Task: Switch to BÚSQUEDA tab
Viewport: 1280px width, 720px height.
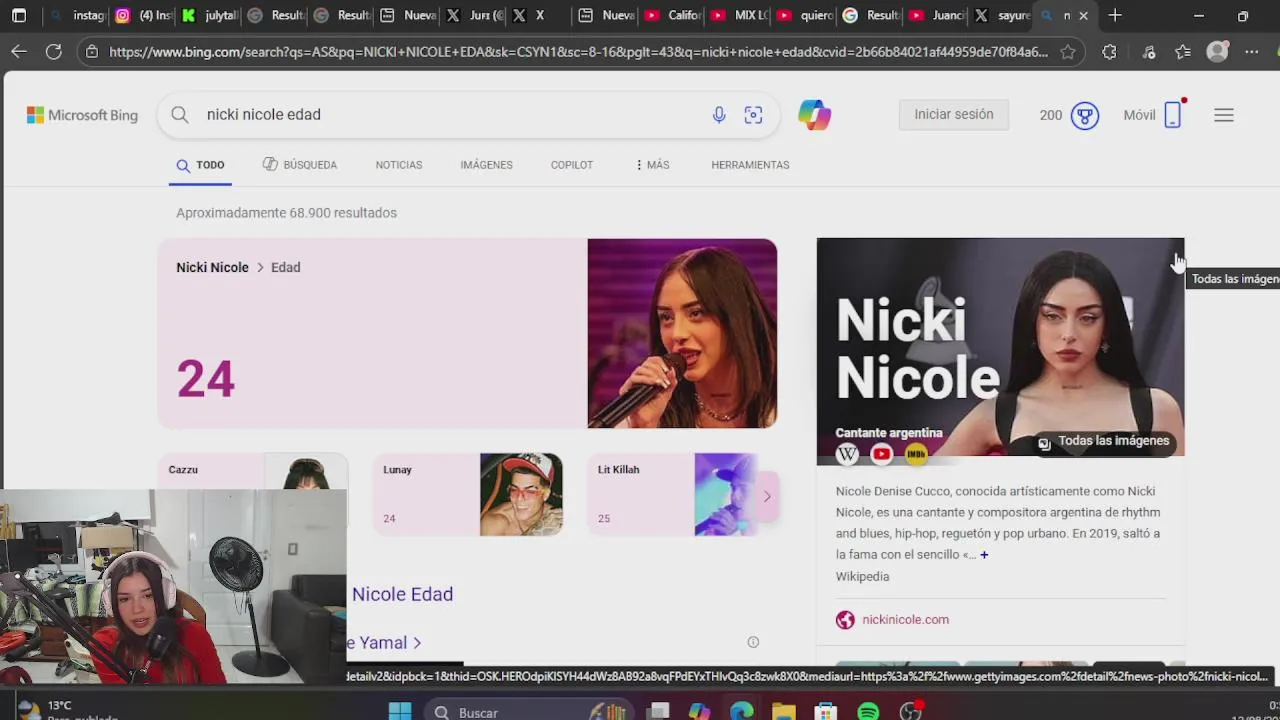Action: (300, 165)
